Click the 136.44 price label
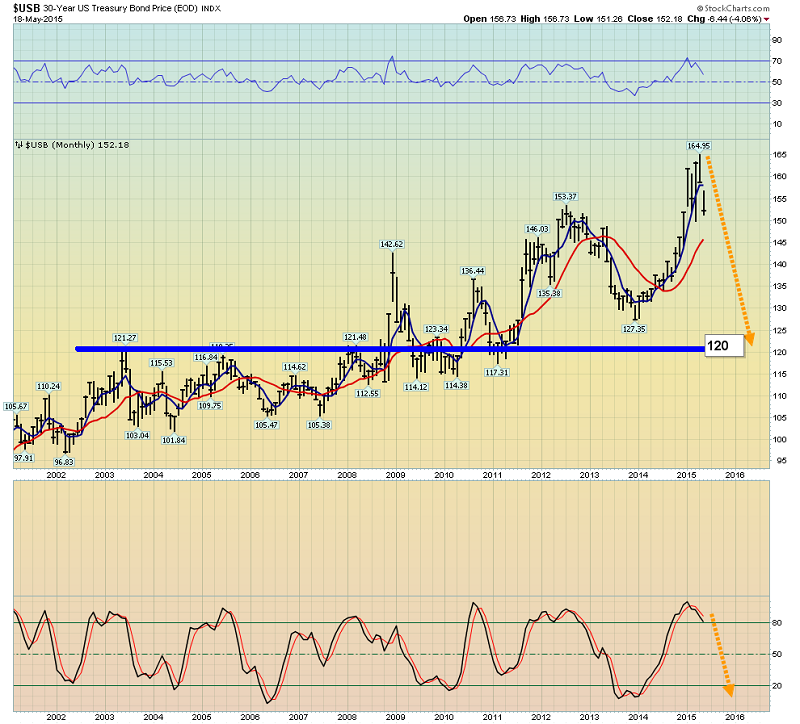The image size is (800, 724). [x=473, y=271]
